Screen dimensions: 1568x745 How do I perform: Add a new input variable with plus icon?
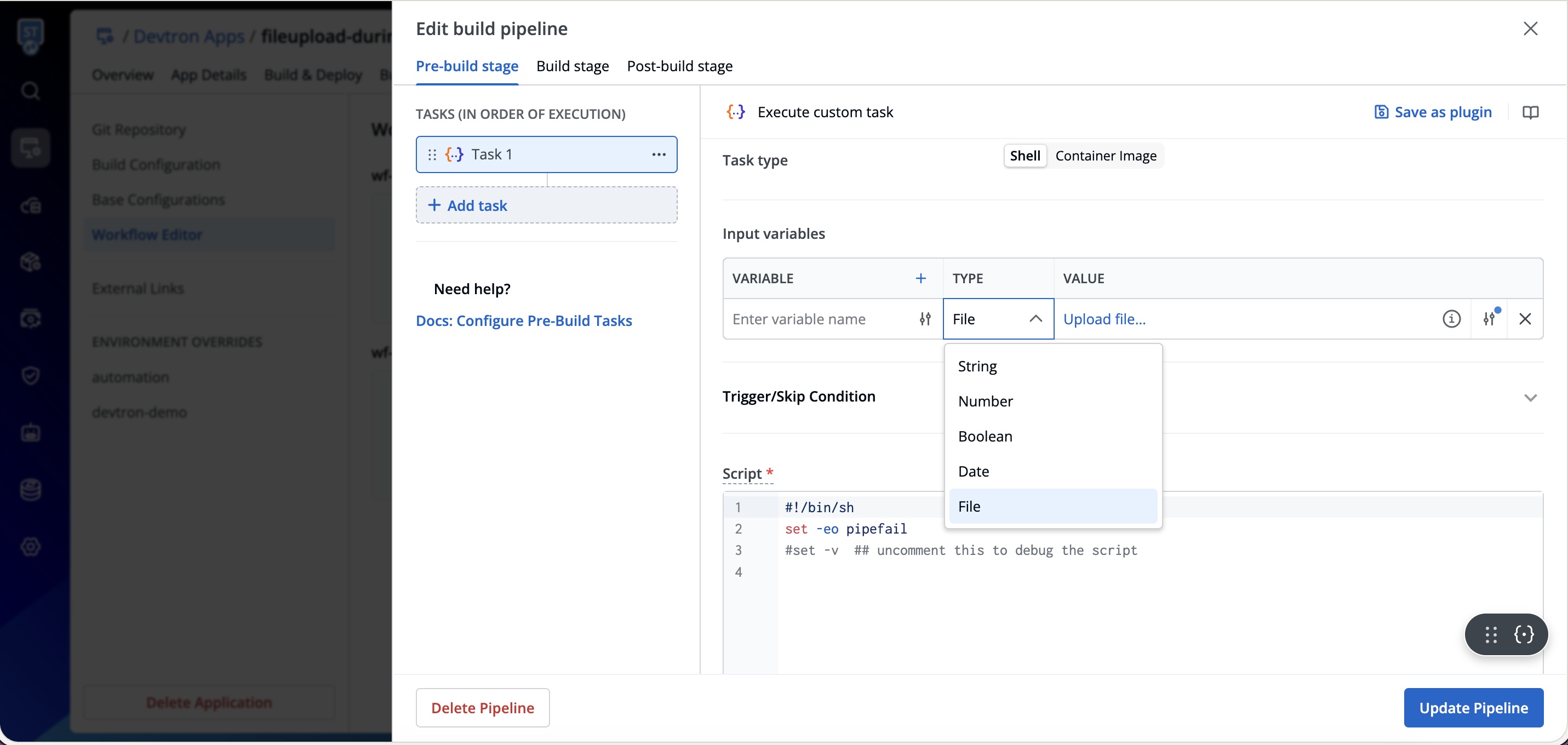point(920,278)
